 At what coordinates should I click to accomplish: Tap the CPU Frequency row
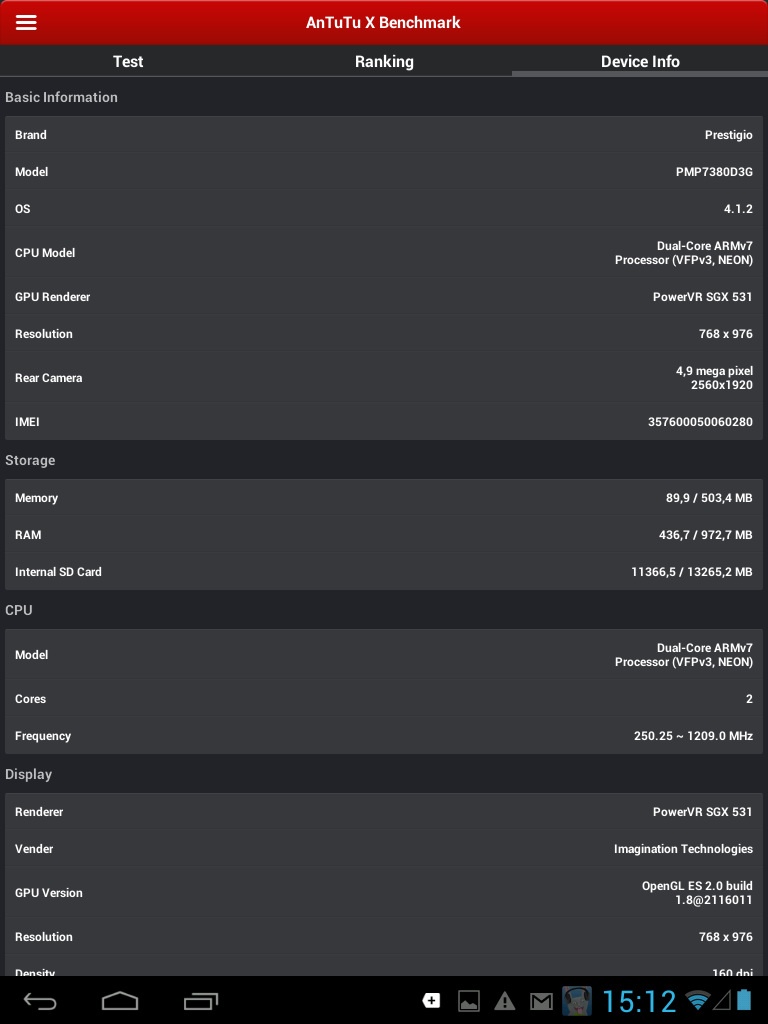[384, 736]
